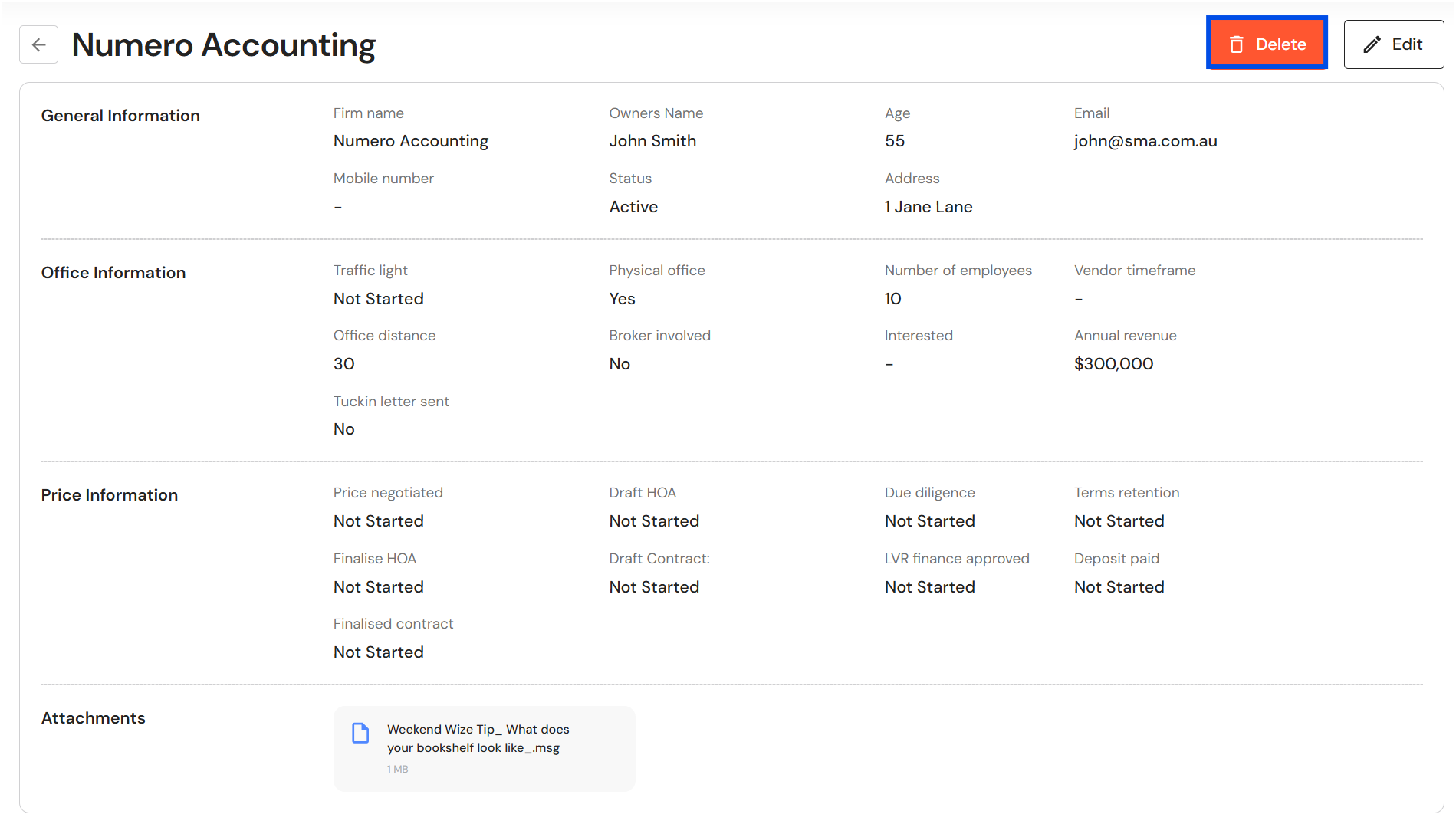Click the Attachments section heading
Screen dimensions: 1456x824
point(93,718)
